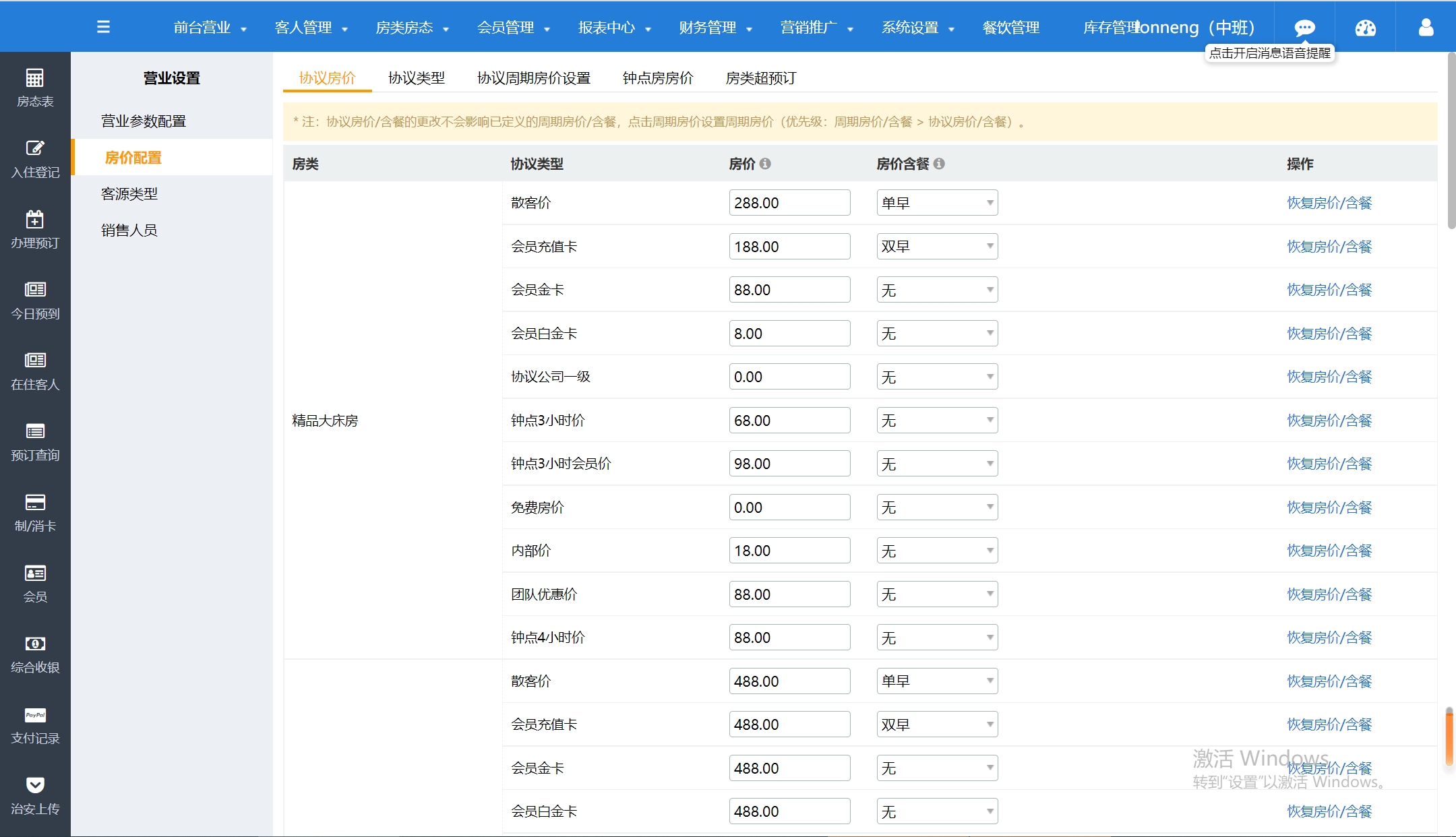Open the message voice reminder chat icon
The height and width of the screenshot is (837, 1456).
(1304, 28)
